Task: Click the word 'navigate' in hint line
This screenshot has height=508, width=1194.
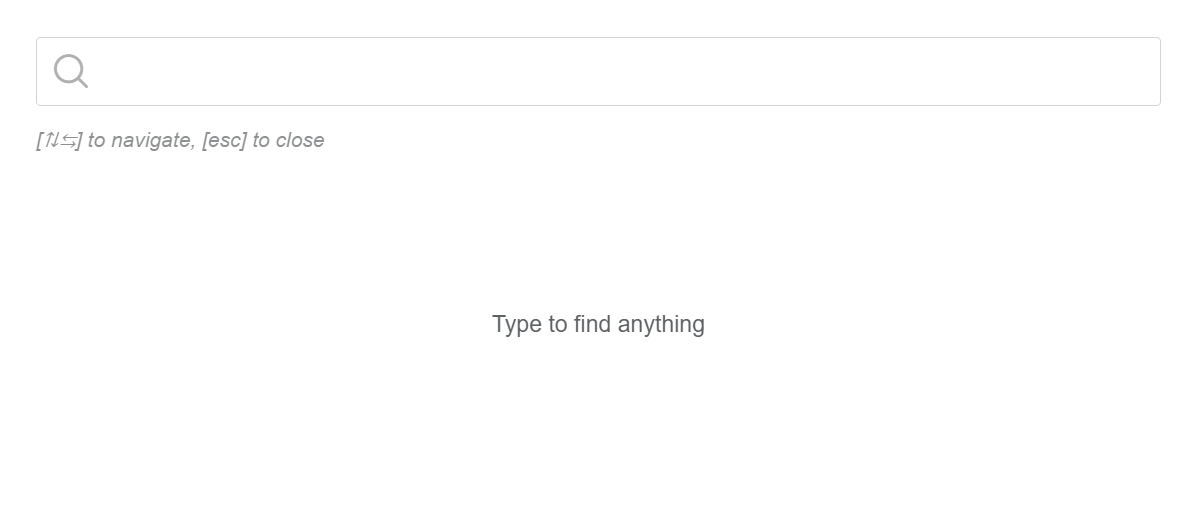Action: click(152, 141)
